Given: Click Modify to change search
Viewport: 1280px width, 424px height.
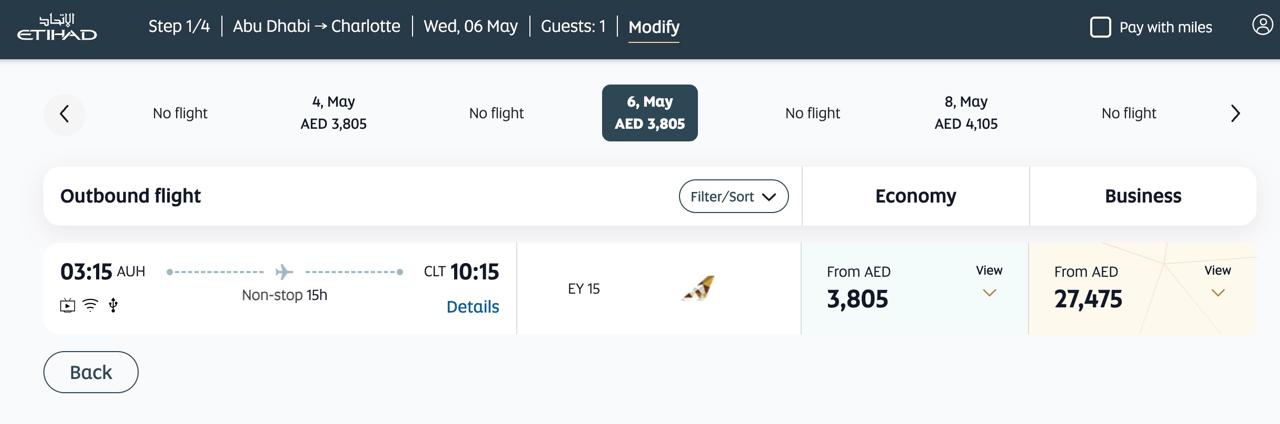Looking at the screenshot, I should point(654,27).
